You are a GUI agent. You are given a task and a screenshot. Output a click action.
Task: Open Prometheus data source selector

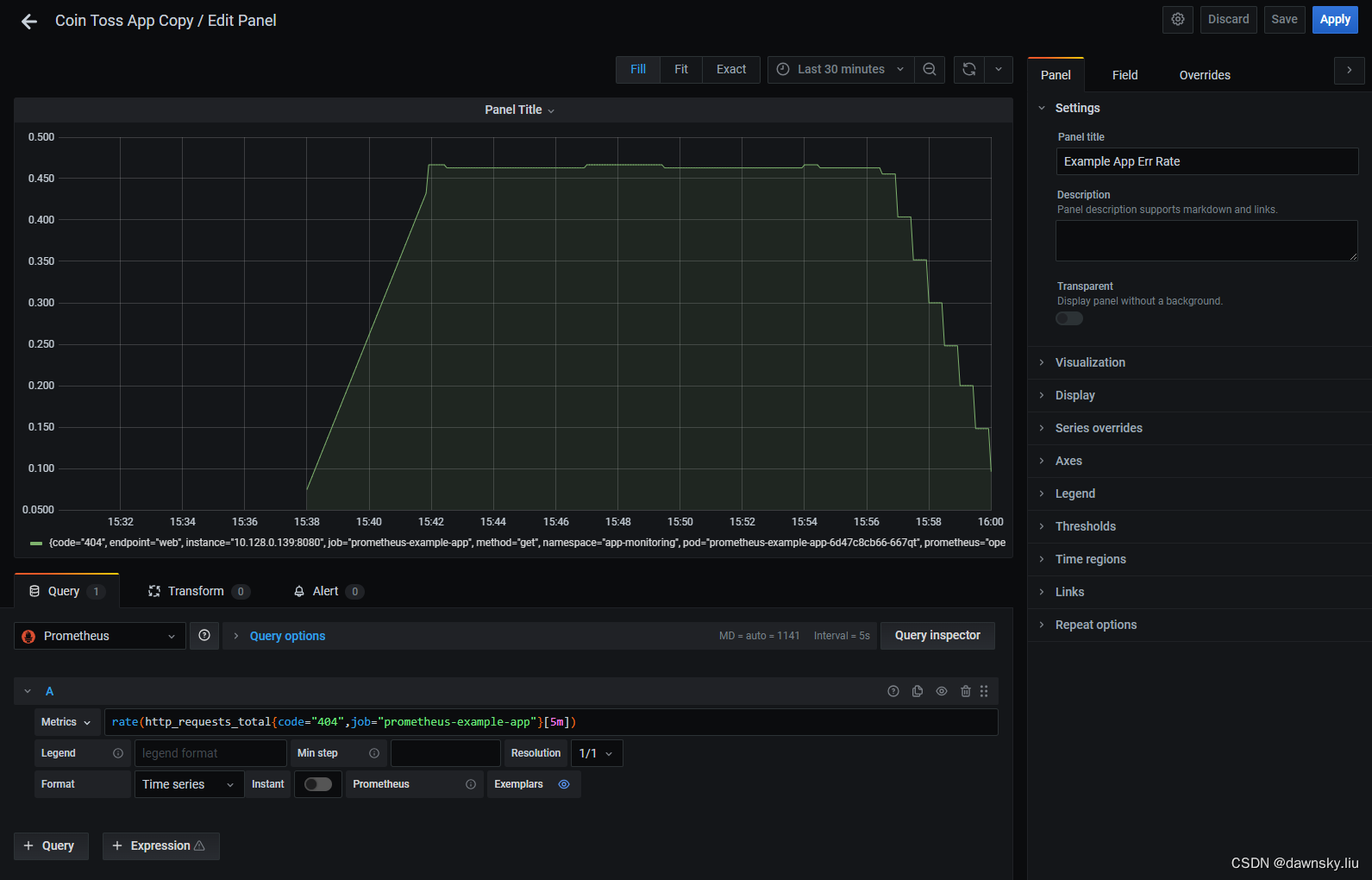coord(100,636)
